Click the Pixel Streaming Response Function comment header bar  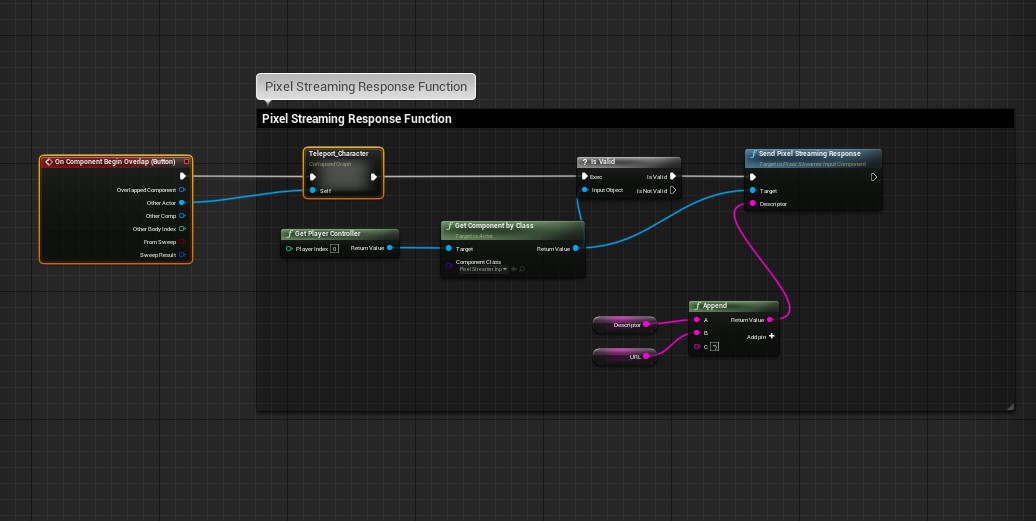point(634,119)
